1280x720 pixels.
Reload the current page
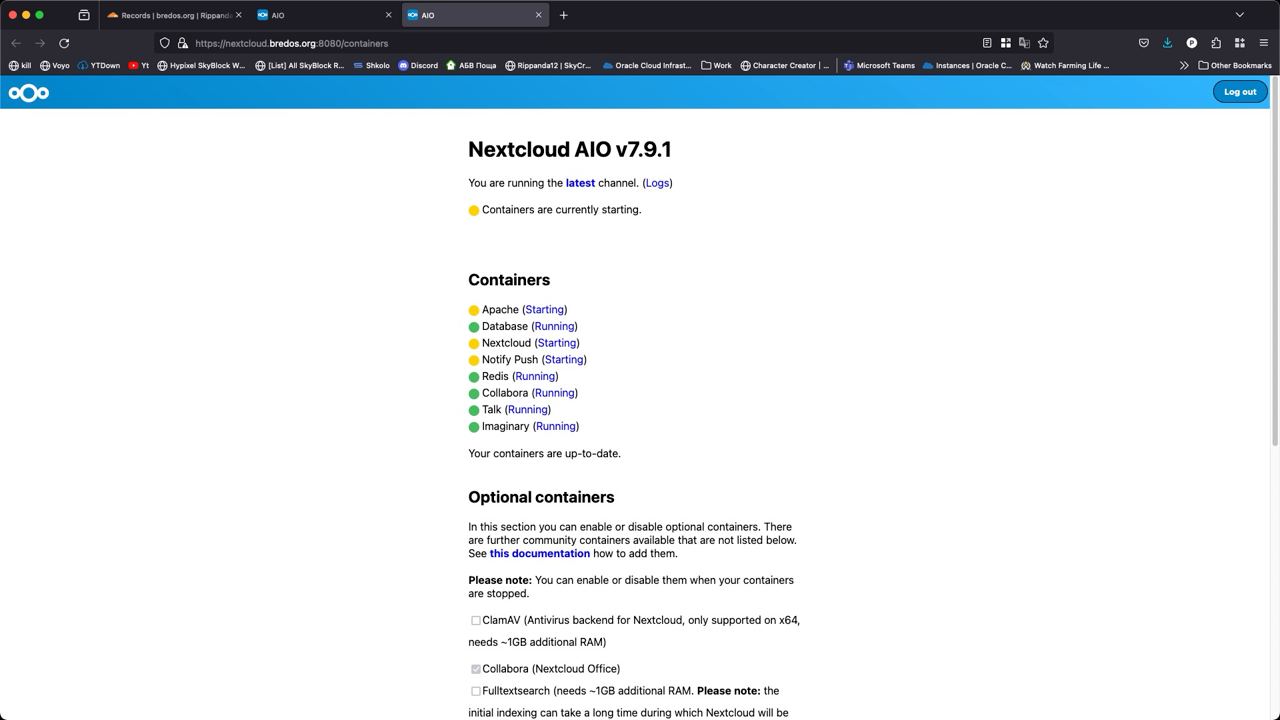(64, 43)
